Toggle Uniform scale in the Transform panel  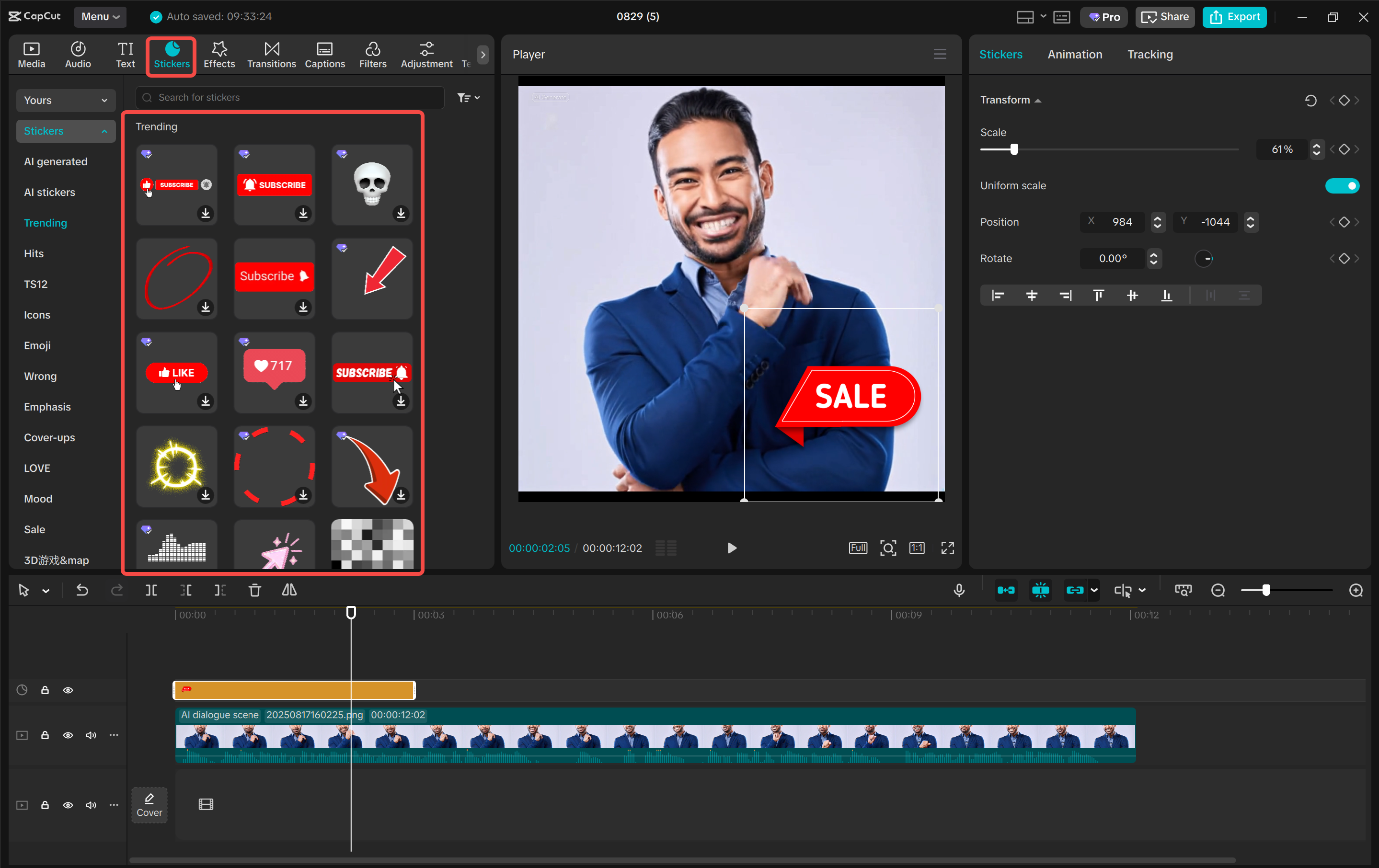click(x=1343, y=185)
